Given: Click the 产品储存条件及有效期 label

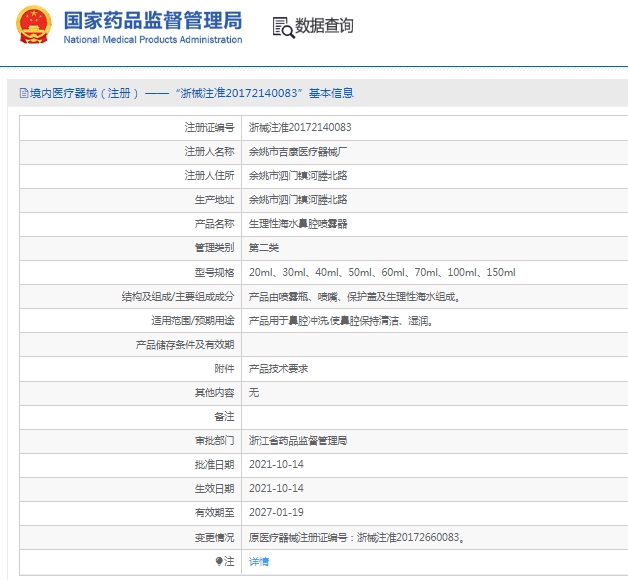Looking at the screenshot, I should (x=185, y=344).
